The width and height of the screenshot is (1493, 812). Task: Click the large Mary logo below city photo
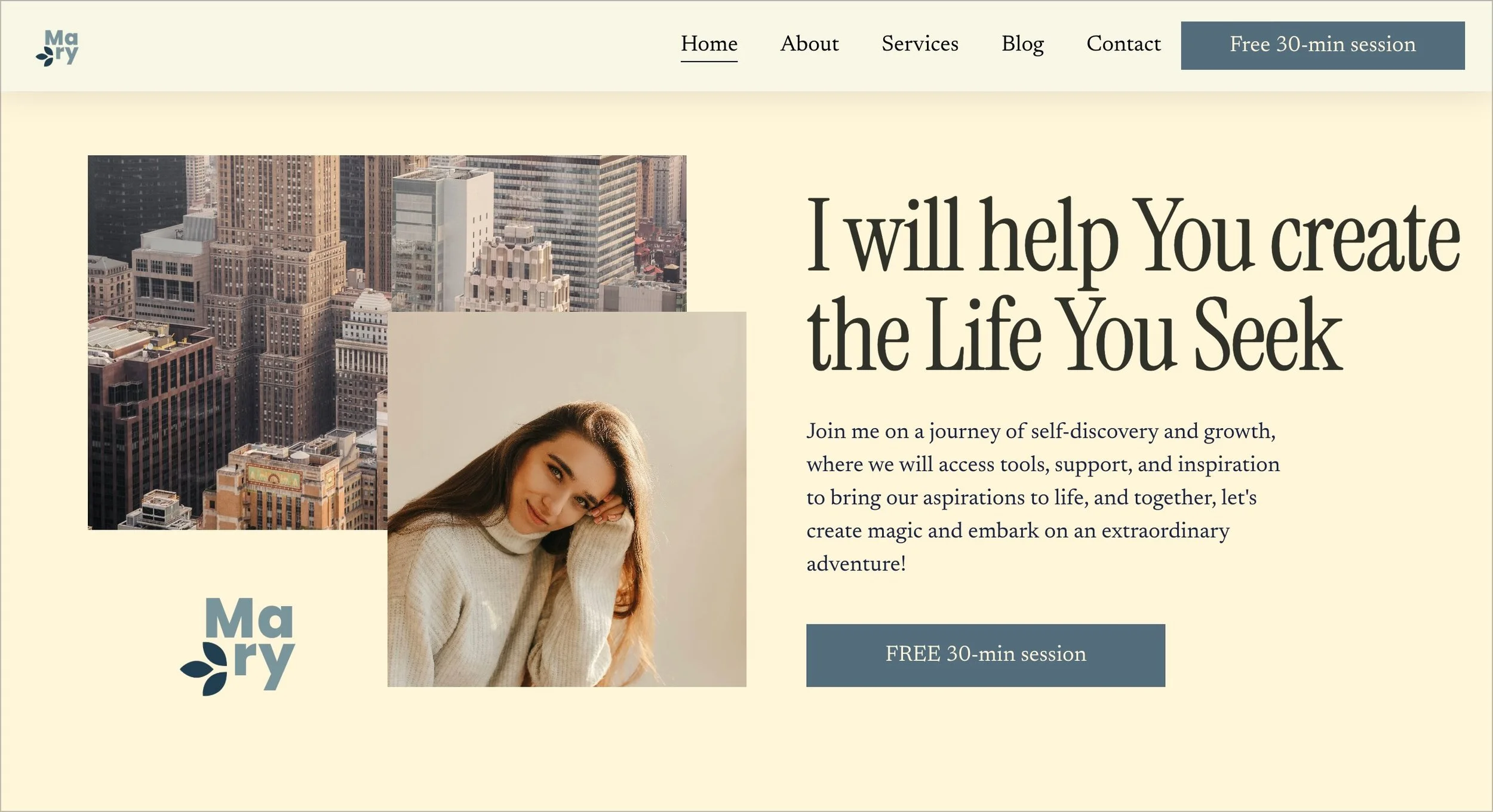point(238,646)
